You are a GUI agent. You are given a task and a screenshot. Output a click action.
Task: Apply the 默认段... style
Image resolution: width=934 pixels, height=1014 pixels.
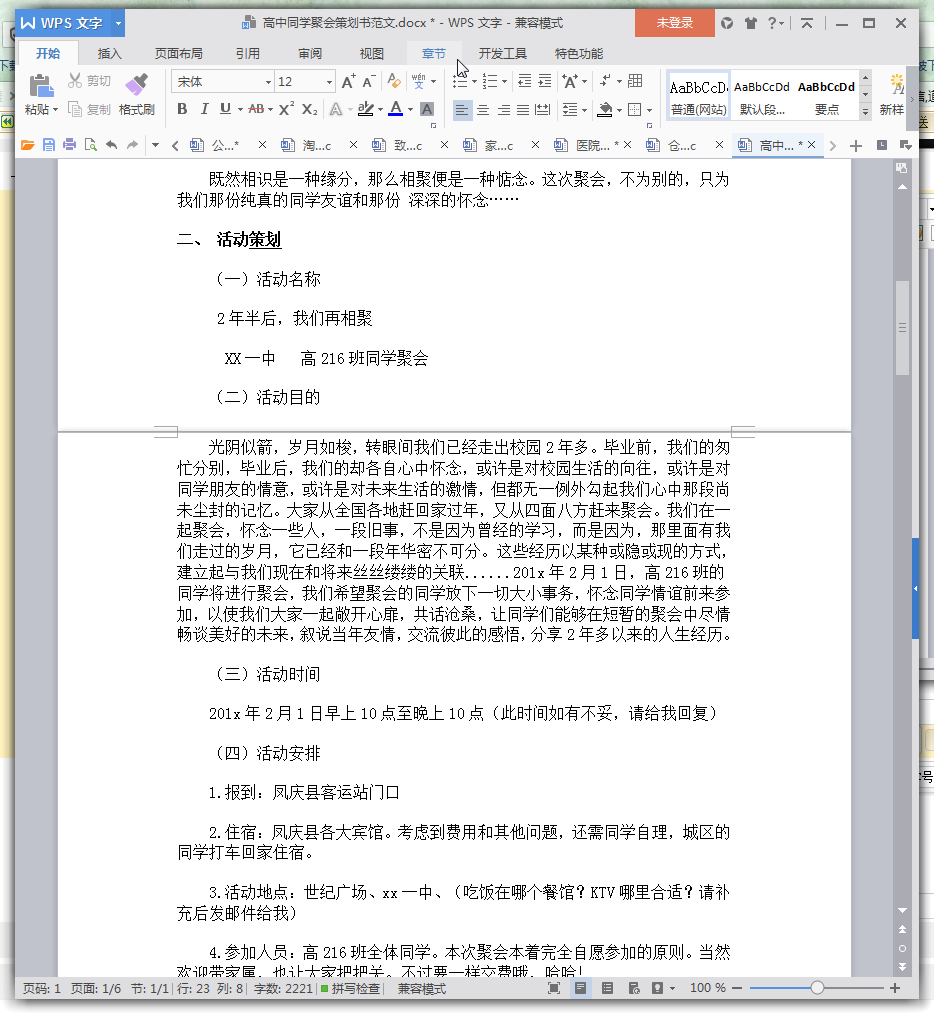762,95
